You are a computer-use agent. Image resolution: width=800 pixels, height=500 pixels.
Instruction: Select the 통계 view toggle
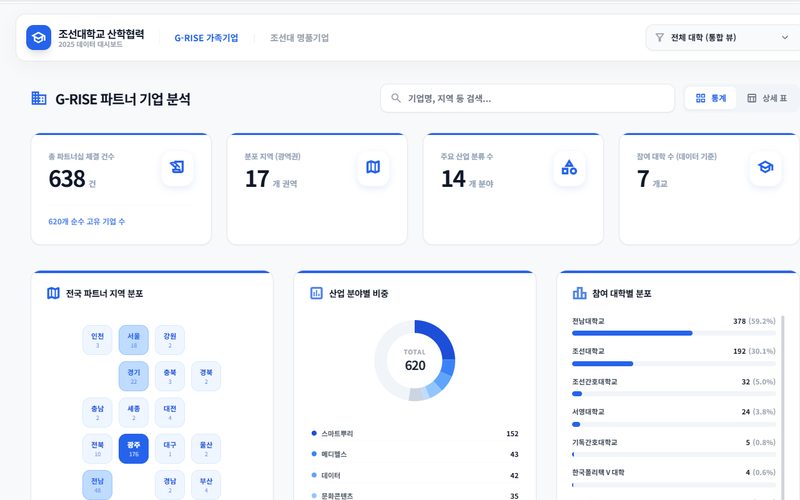point(711,98)
